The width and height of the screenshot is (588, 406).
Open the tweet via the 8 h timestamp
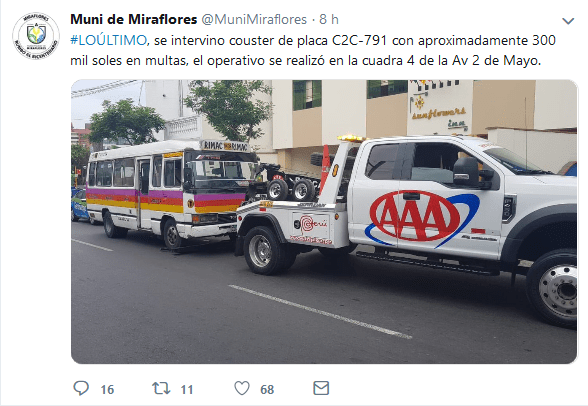[x=329, y=19]
